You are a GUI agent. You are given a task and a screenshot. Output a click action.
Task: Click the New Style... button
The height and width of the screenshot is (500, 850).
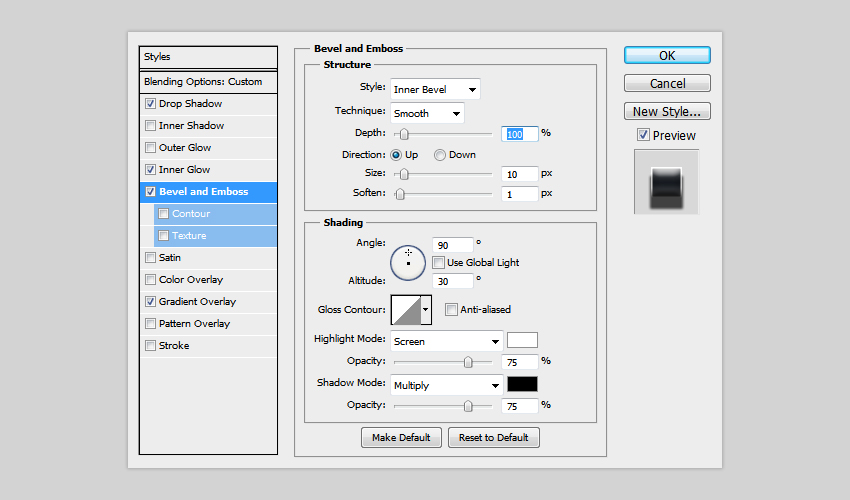click(x=667, y=112)
